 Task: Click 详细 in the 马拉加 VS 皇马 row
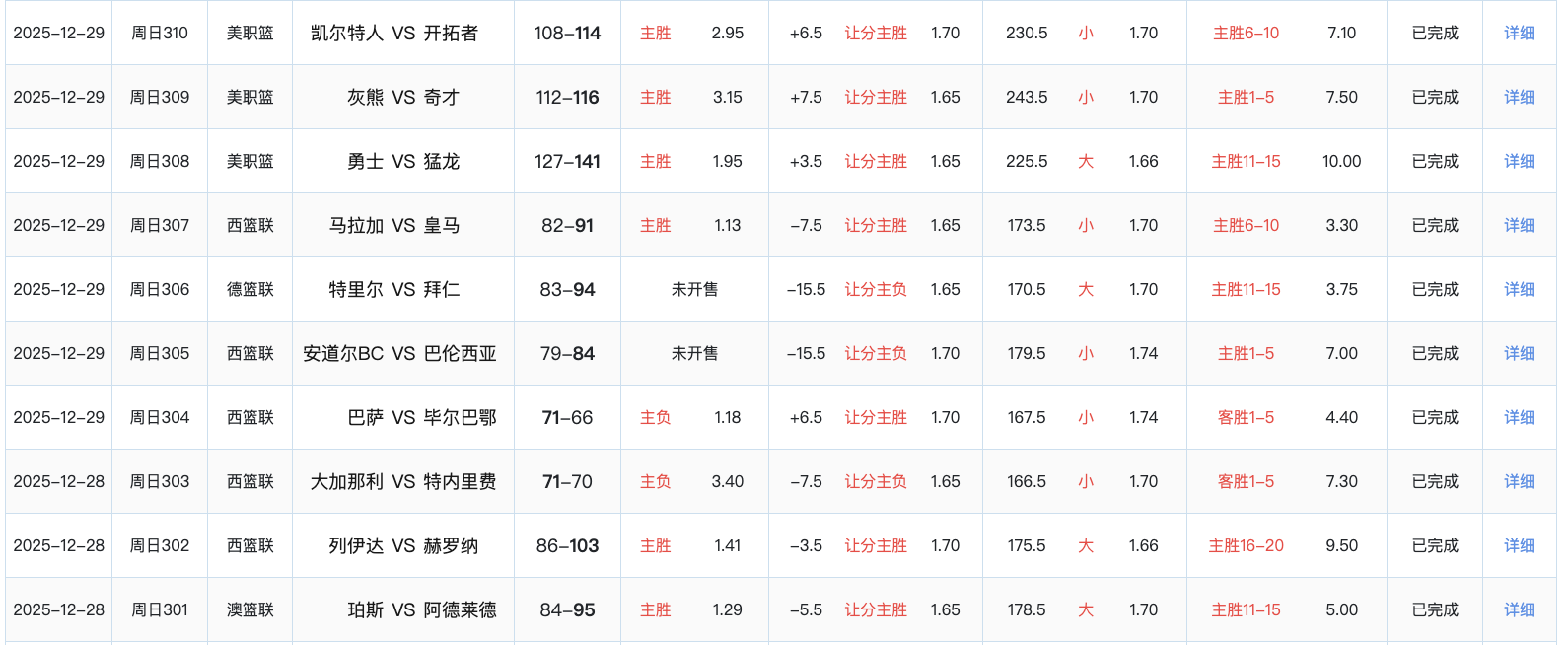[1519, 225]
